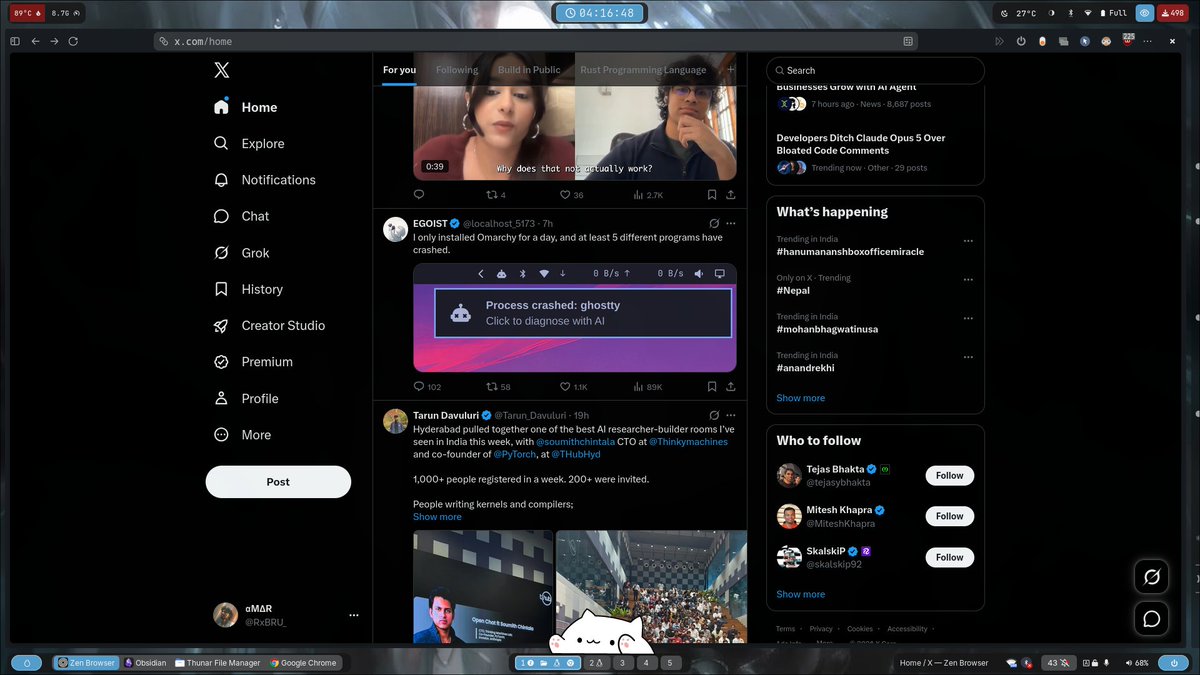This screenshot has width=1200, height=675.
Task: Switch to Following tab
Action: [x=457, y=70]
